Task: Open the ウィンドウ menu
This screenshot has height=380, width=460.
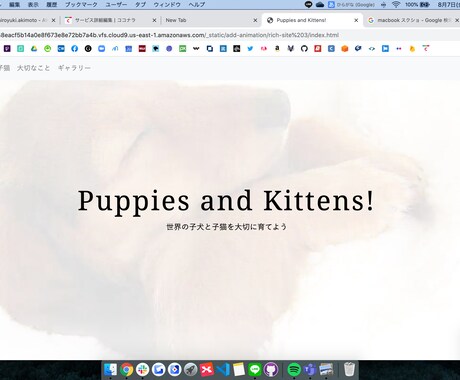Action: click(x=167, y=5)
